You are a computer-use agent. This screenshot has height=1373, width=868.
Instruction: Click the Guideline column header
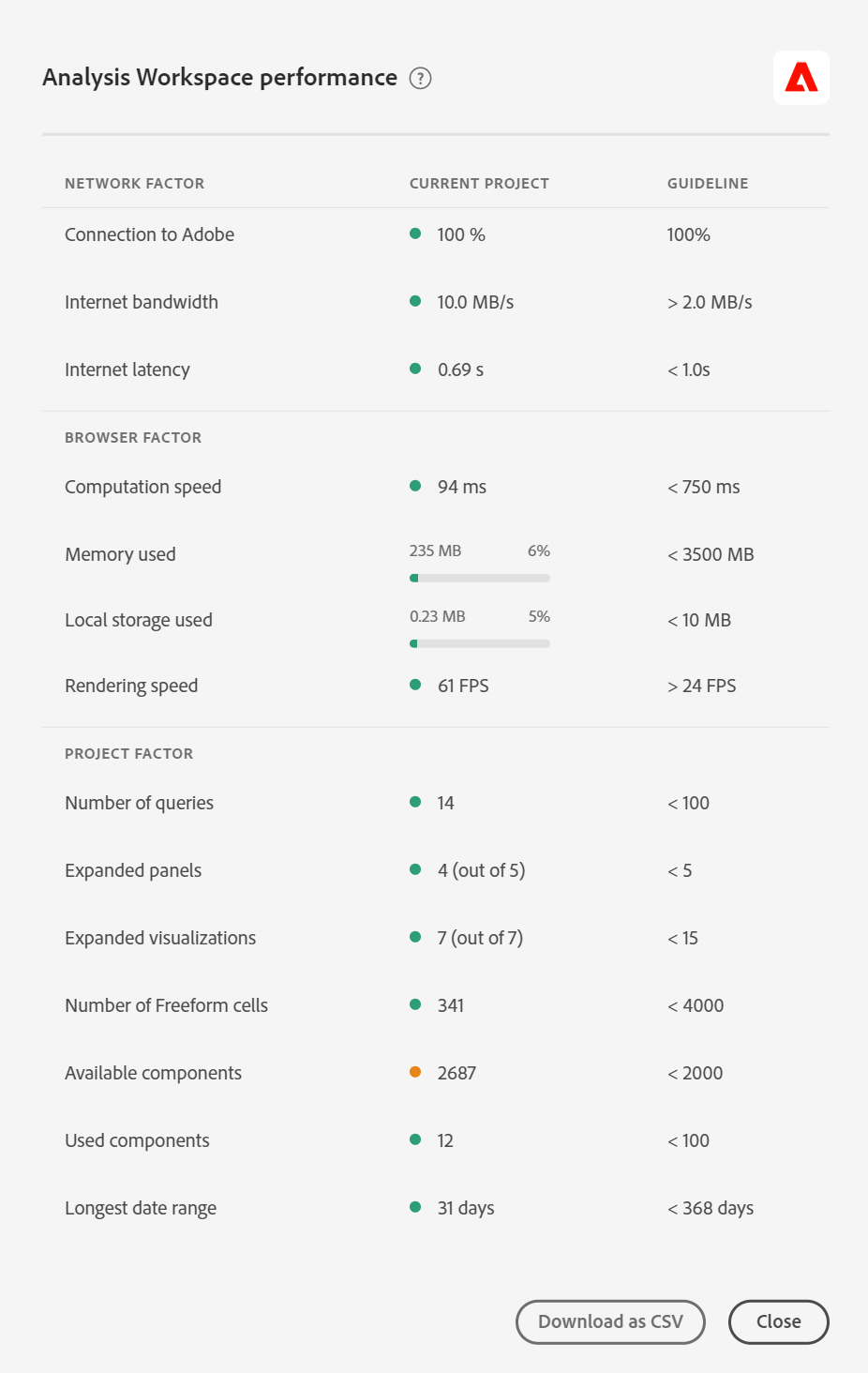[x=708, y=184]
